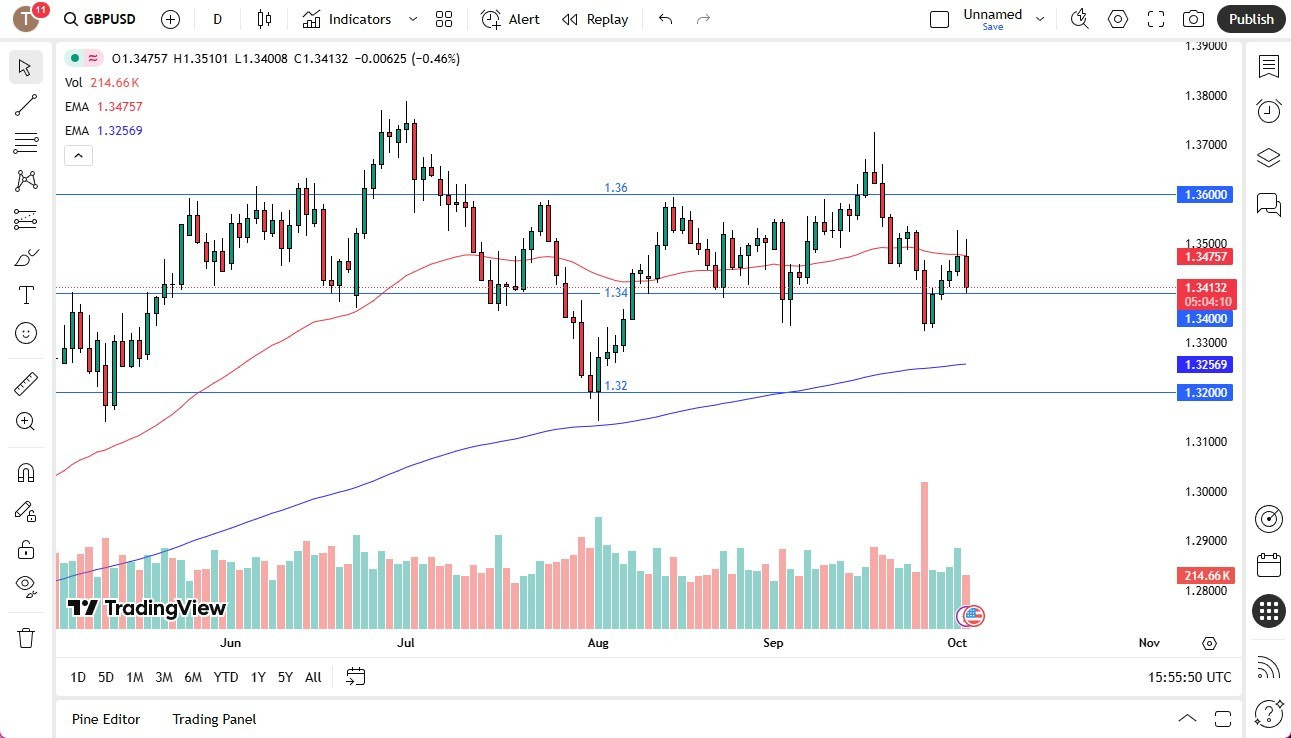Viewport: 1291px width, 738px height.
Task: Open the XABCD pattern drawing tool
Action: click(25, 181)
